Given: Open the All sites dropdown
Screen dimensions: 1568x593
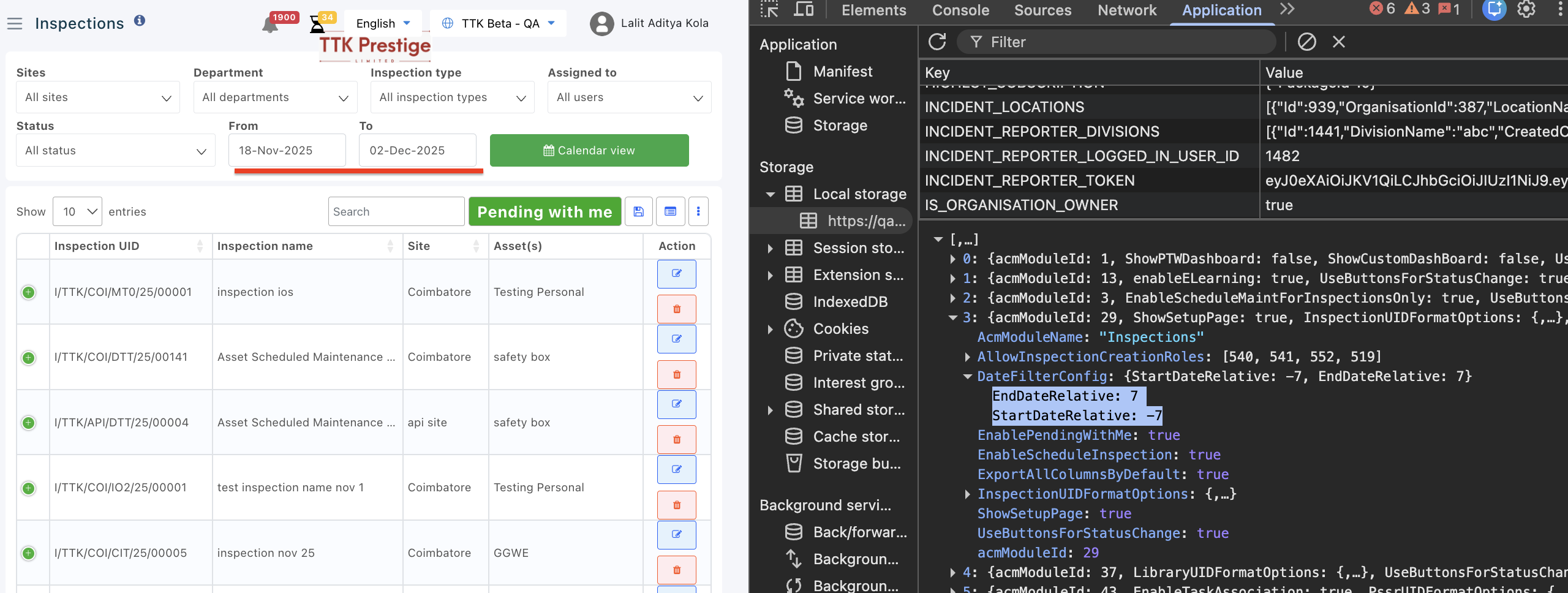Looking at the screenshot, I should tap(98, 97).
